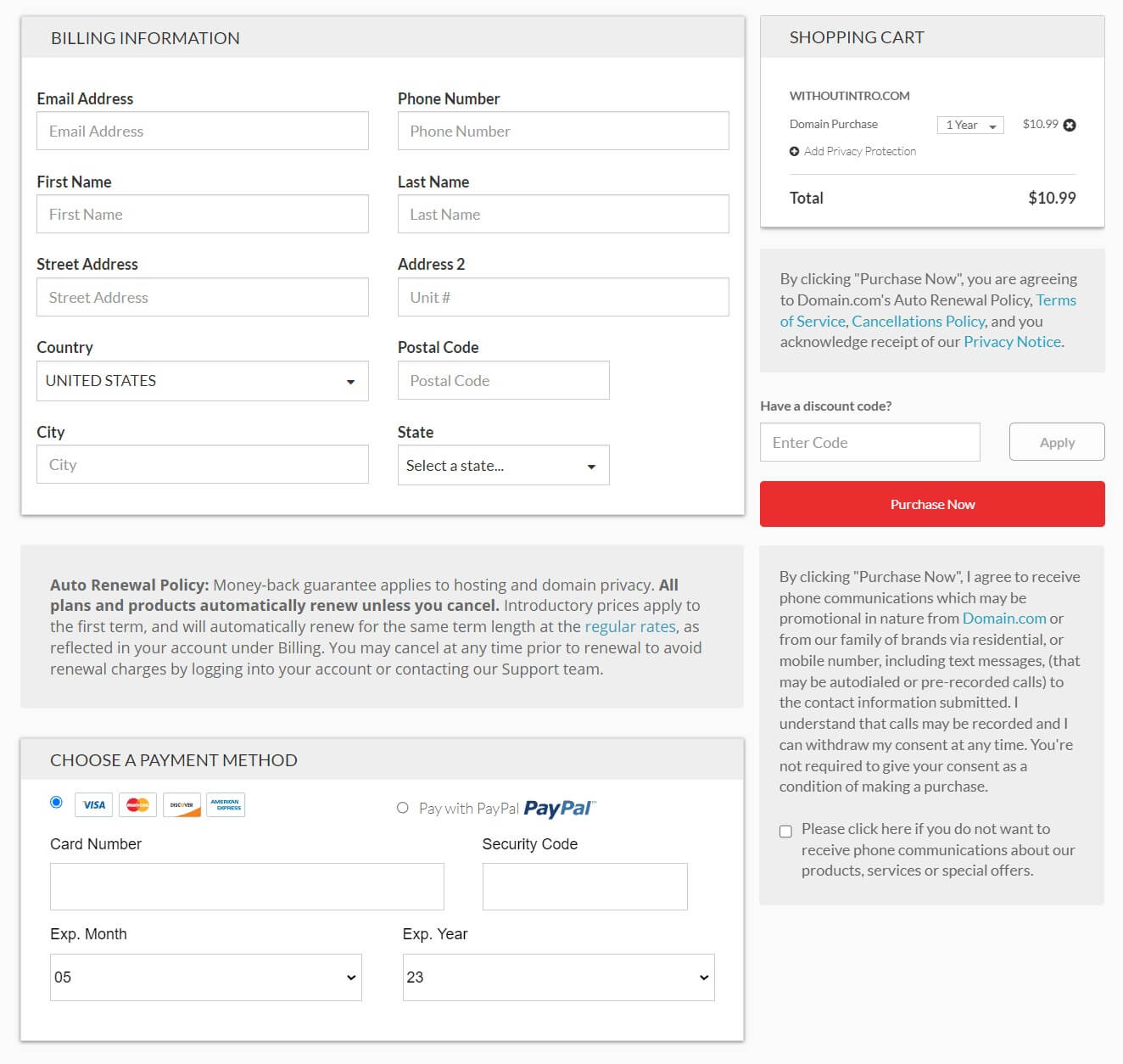This screenshot has height=1064, width=1123.
Task: Select the credit card payment radio button
Action: pyautogui.click(x=57, y=802)
